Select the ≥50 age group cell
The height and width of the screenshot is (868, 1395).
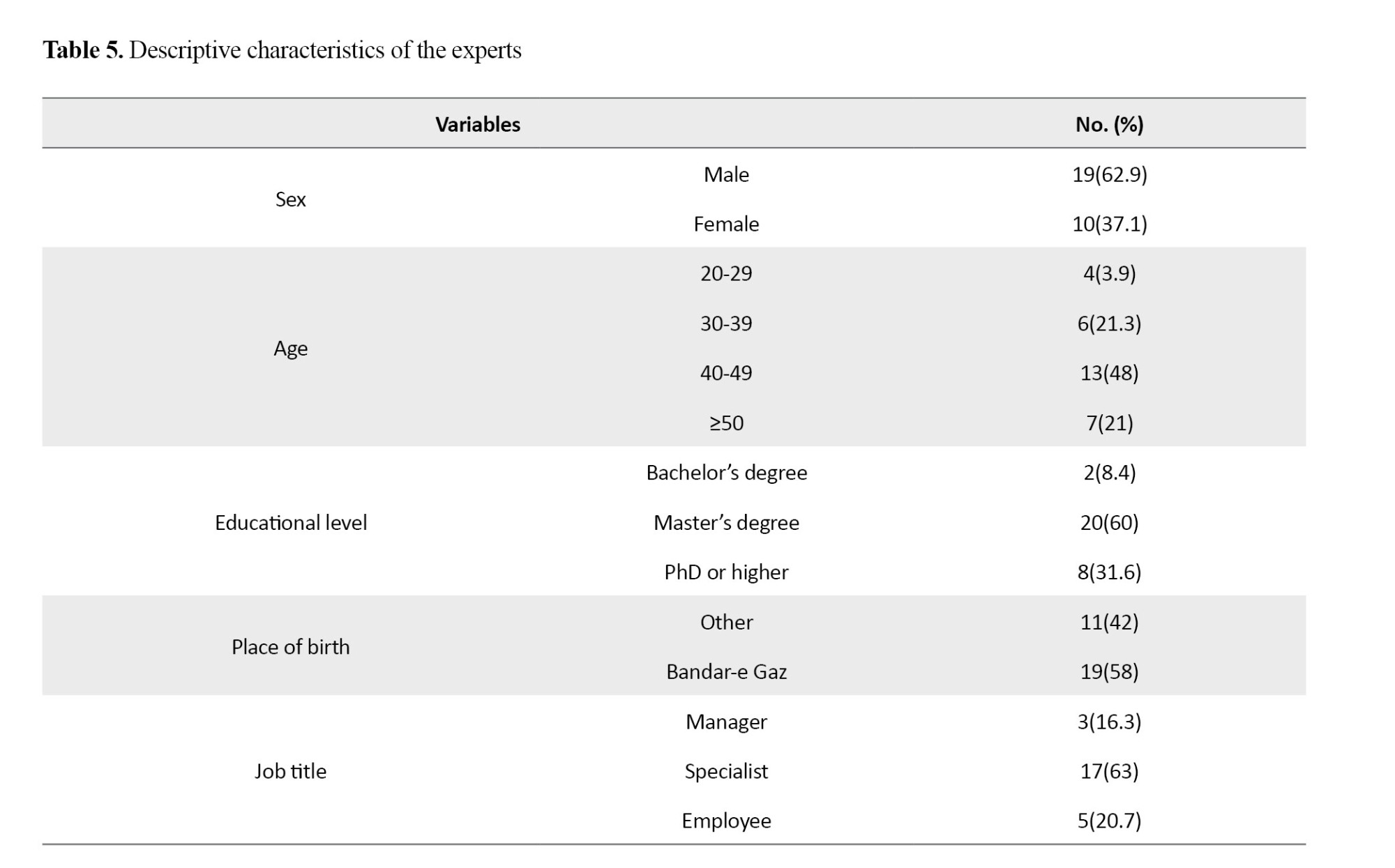(x=726, y=423)
